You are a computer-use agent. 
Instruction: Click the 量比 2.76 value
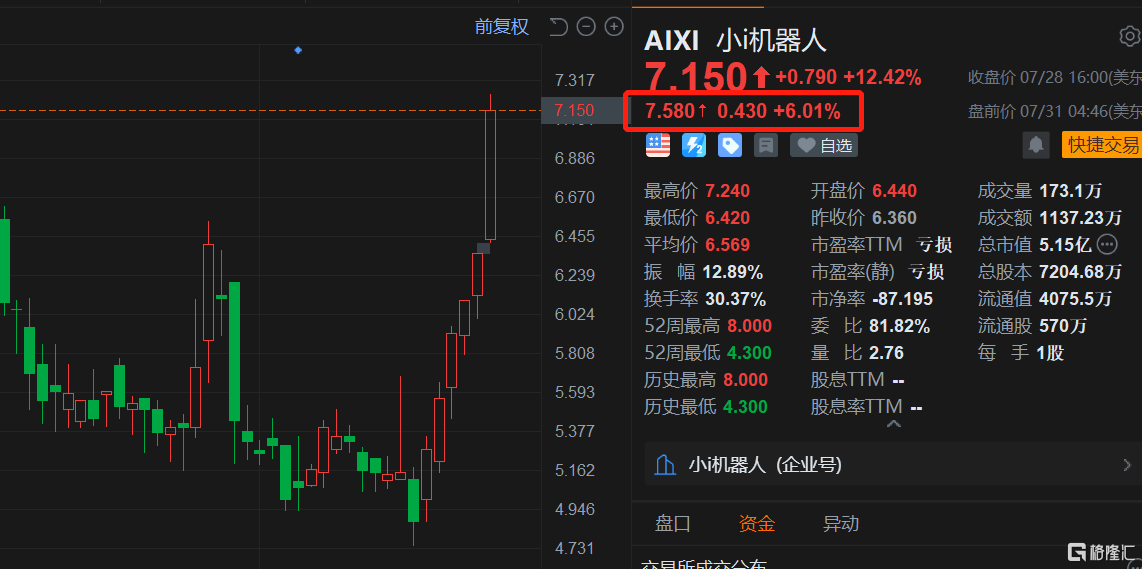point(886,353)
